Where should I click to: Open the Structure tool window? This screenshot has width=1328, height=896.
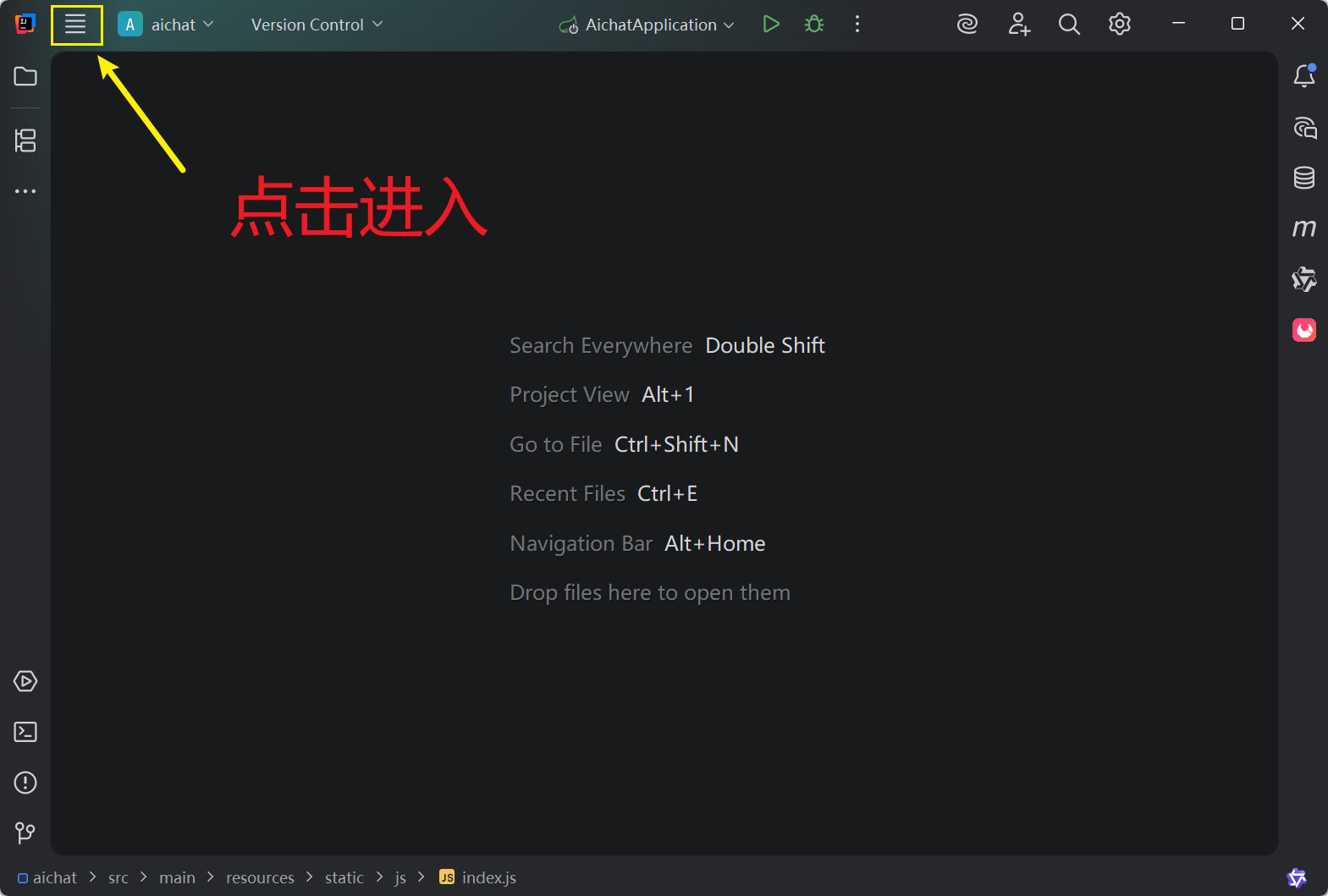point(25,140)
